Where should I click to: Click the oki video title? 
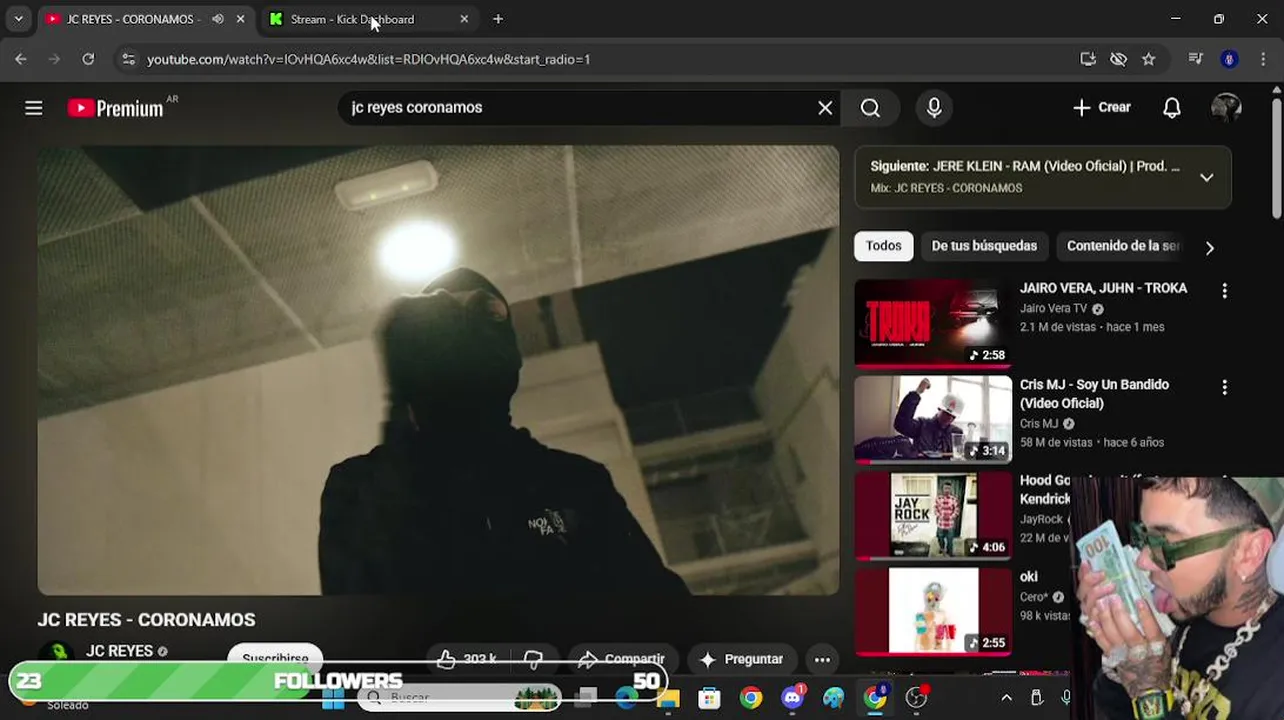point(1029,577)
